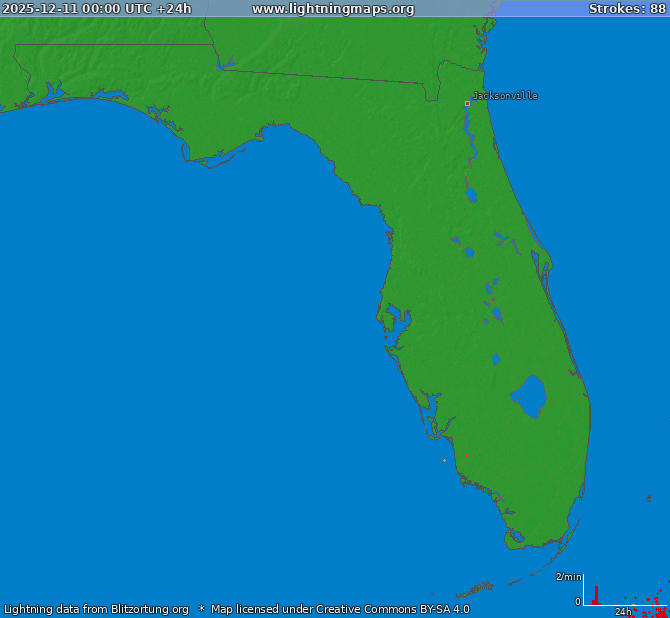This screenshot has width=670, height=618.
Task: Click the red lightning stroke dot on land
Action: click(466, 456)
